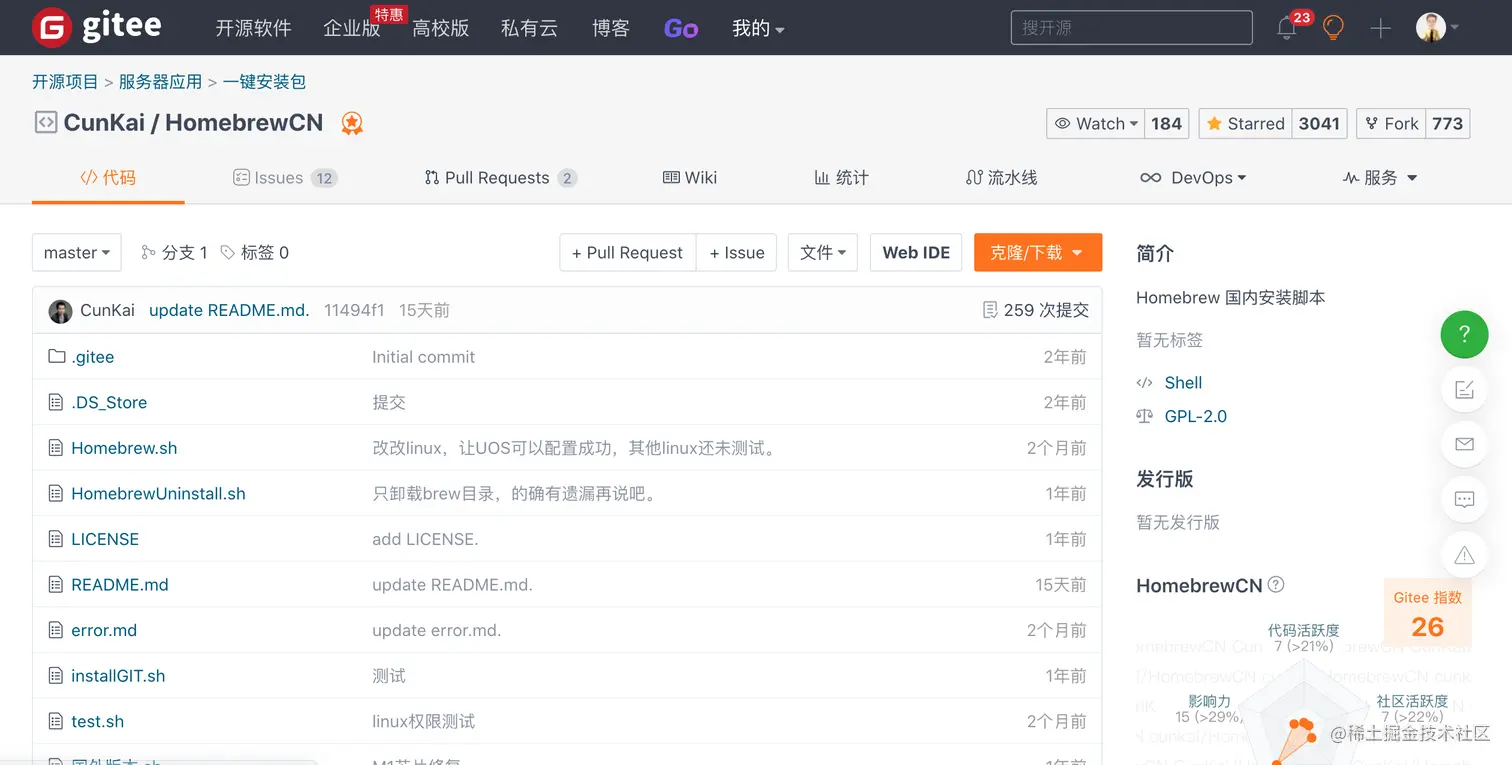Image resolution: width=1512 pixels, height=765 pixels.
Task: Open 高校版 in the navbar
Action: click(x=441, y=28)
